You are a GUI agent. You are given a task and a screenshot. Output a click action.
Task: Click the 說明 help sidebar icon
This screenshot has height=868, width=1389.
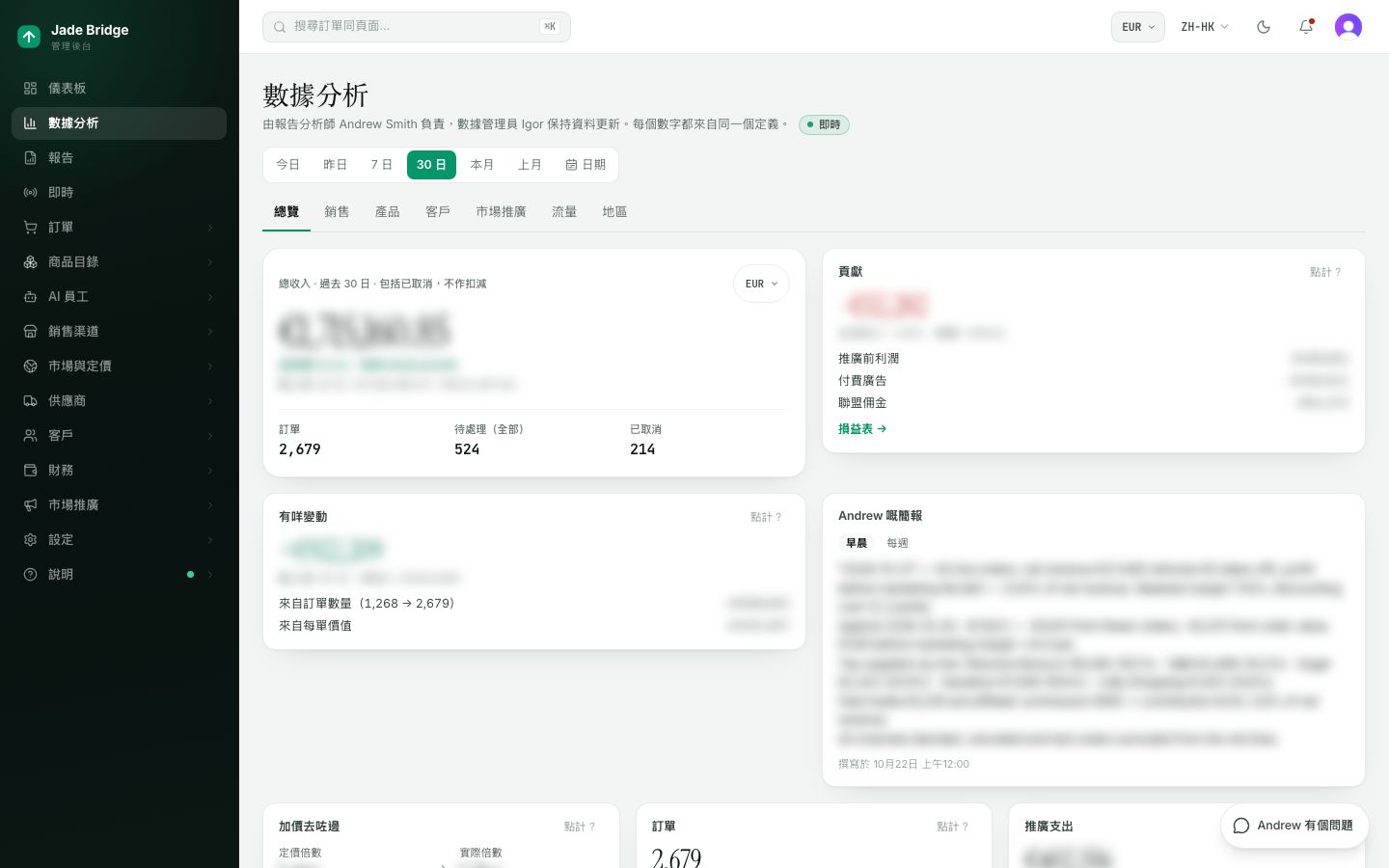[x=30, y=575]
